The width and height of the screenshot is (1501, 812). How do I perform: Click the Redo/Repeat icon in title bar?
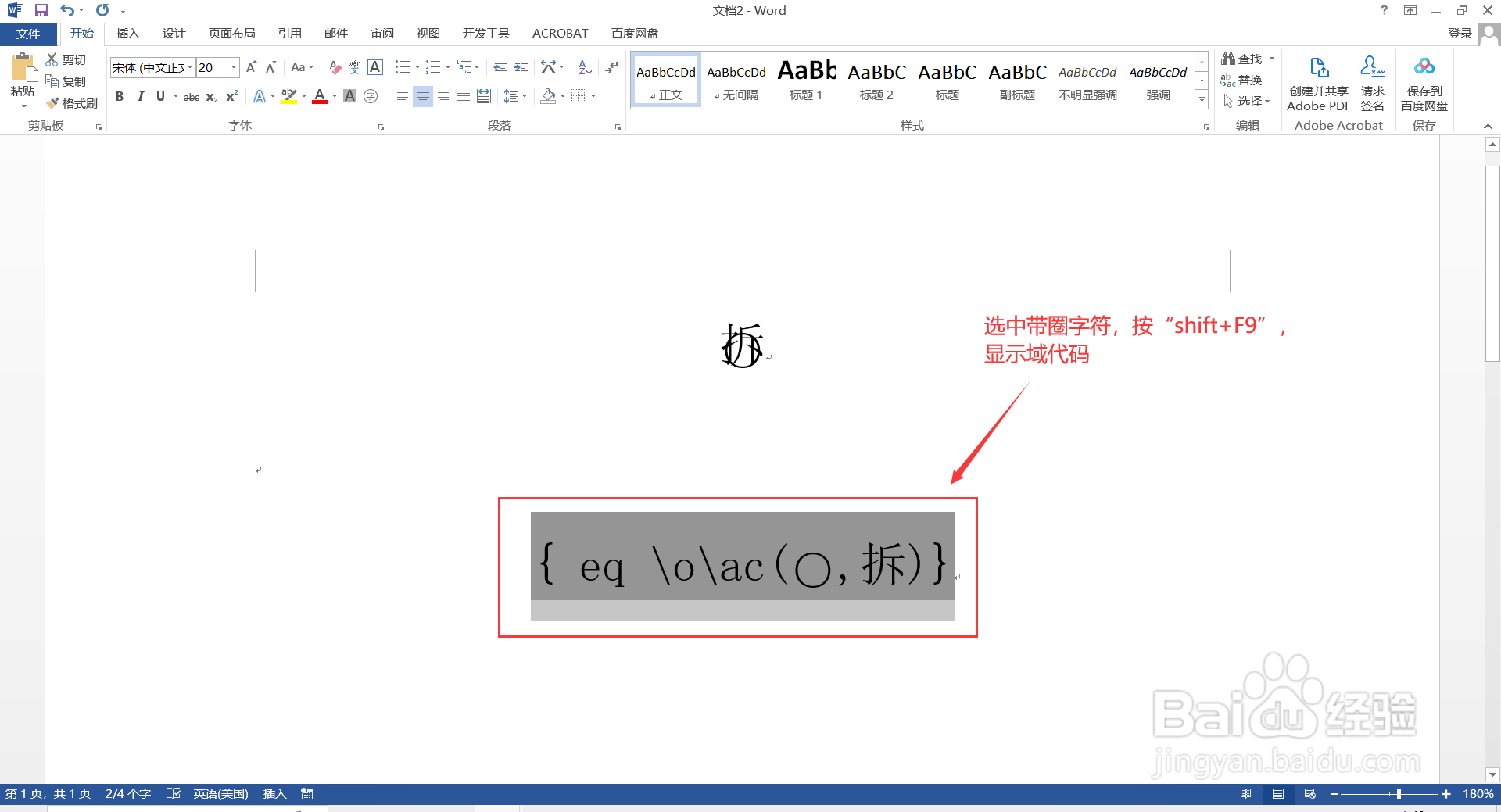coord(102,10)
